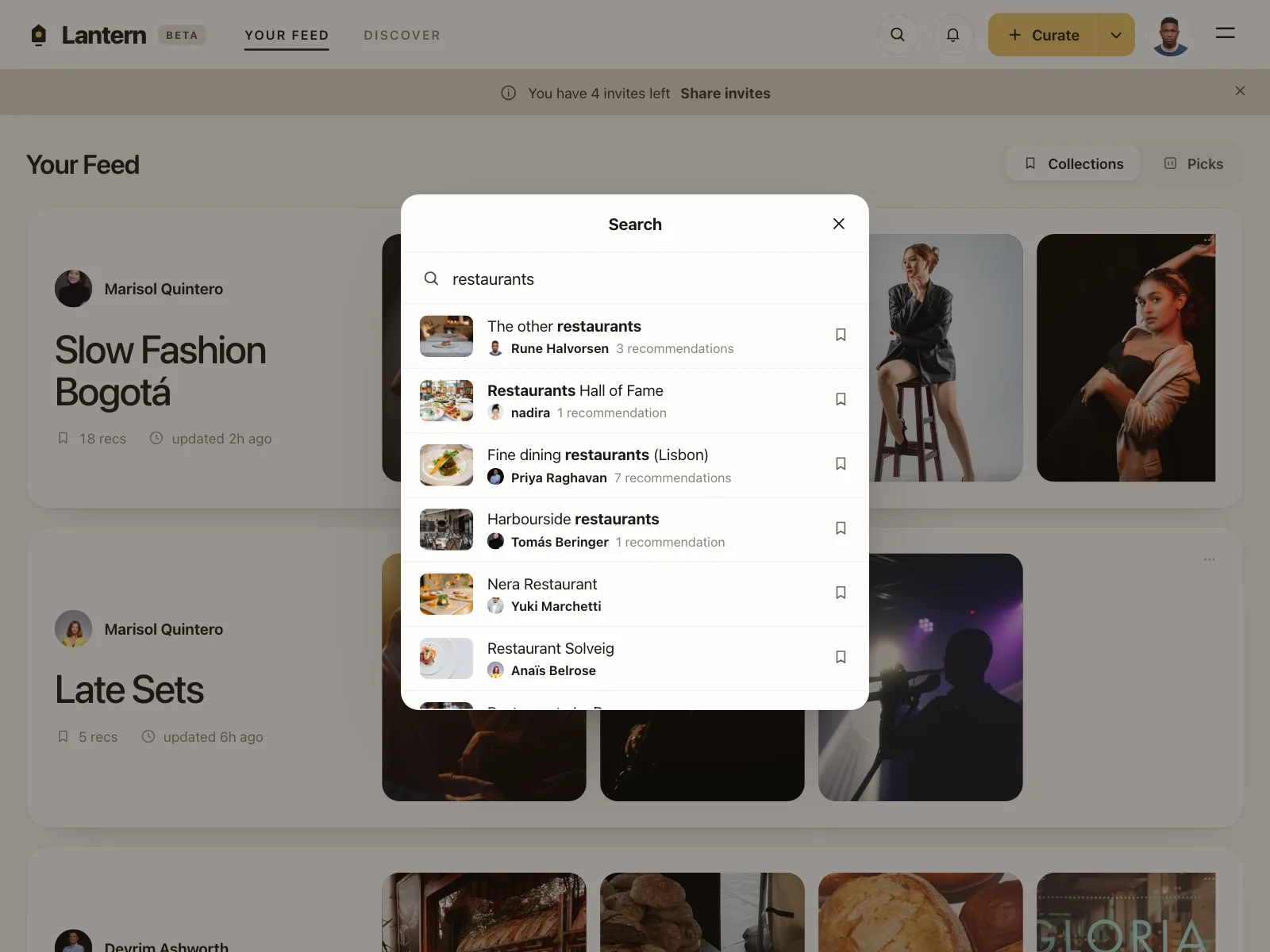Open the trumpet player concert photo
This screenshot has width=1270, height=952.
921,677
